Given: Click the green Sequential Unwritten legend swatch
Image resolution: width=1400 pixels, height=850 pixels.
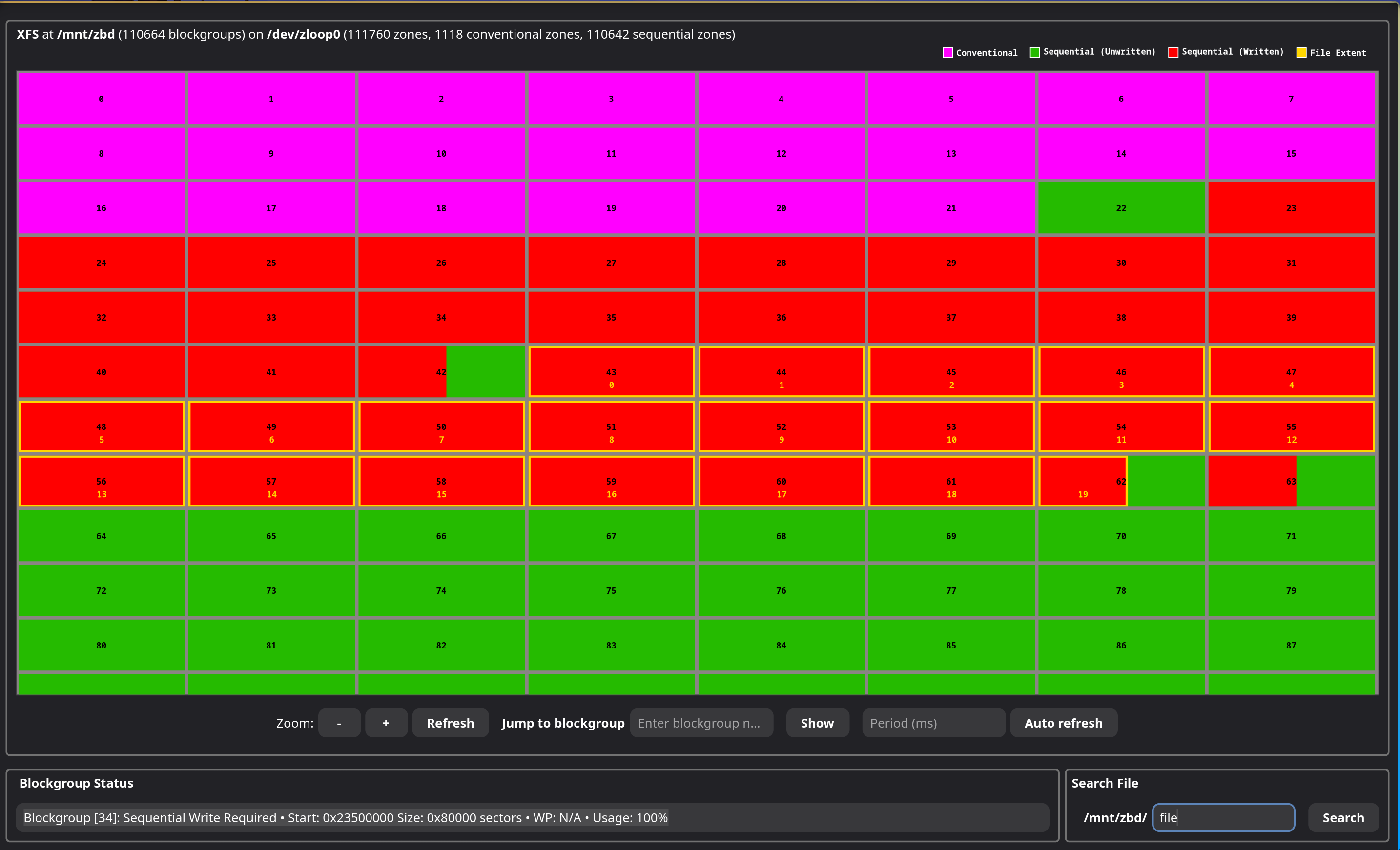Looking at the screenshot, I should point(1035,52).
